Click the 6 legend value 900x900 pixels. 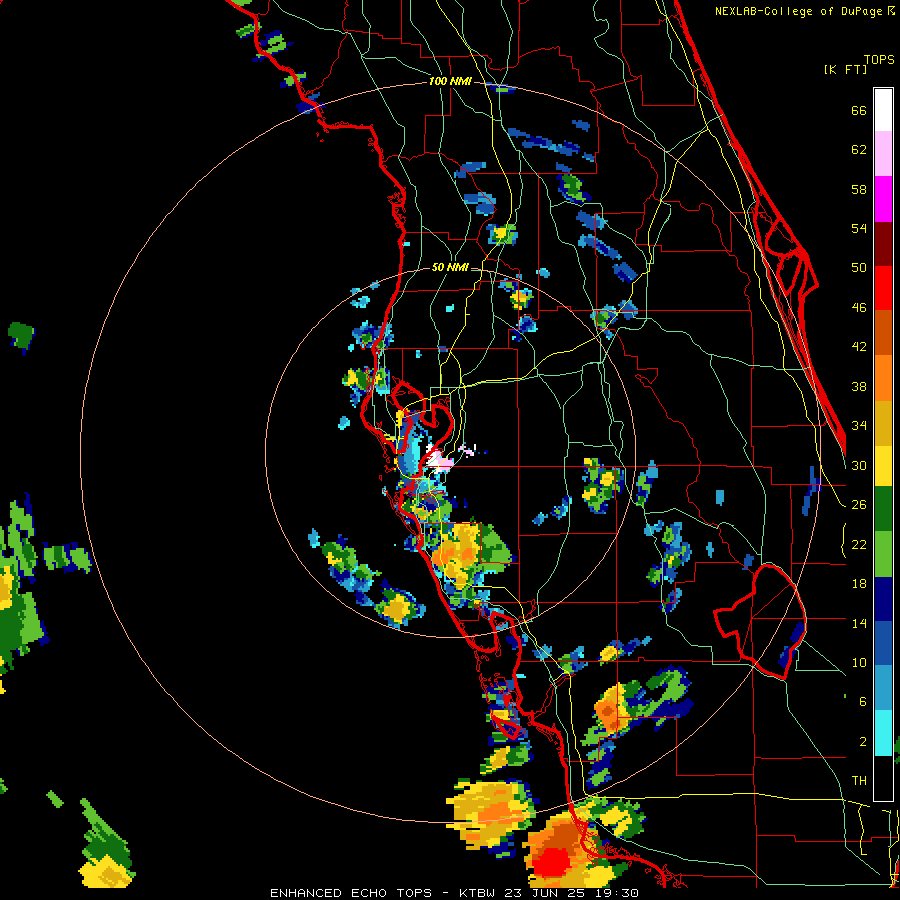coord(863,702)
